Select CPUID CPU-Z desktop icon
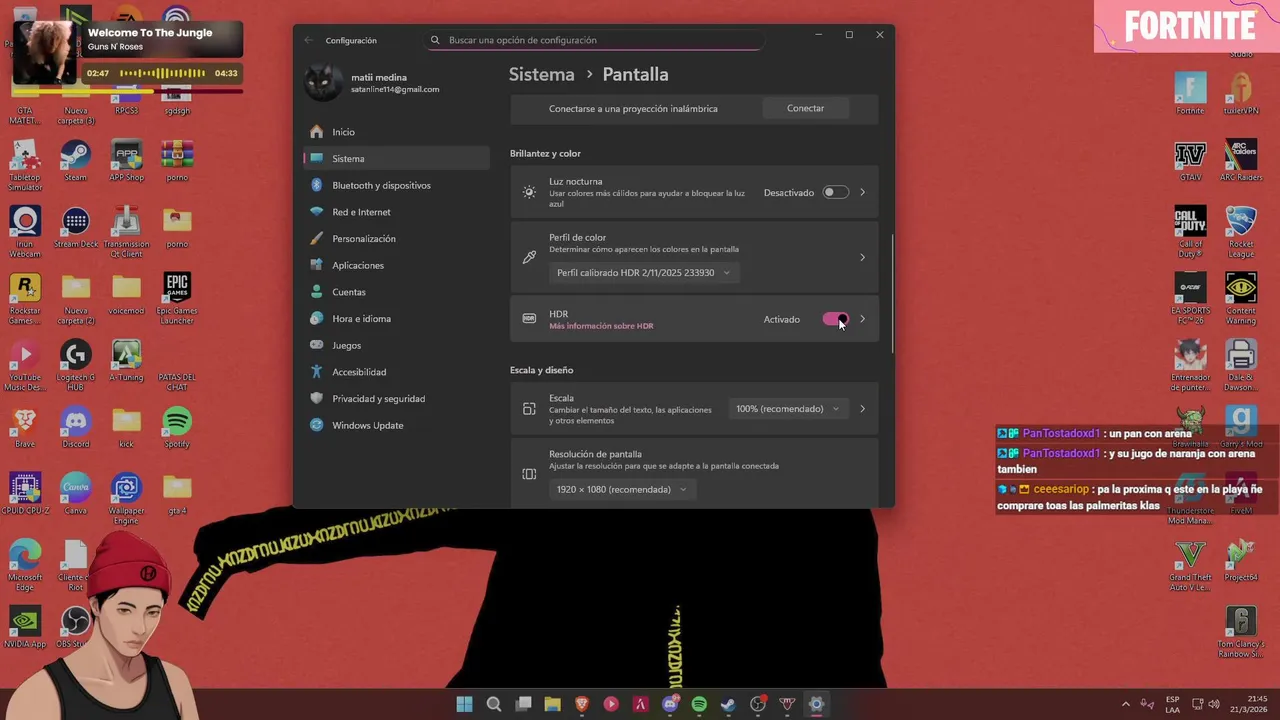The image size is (1280, 720). pyautogui.click(x=25, y=494)
